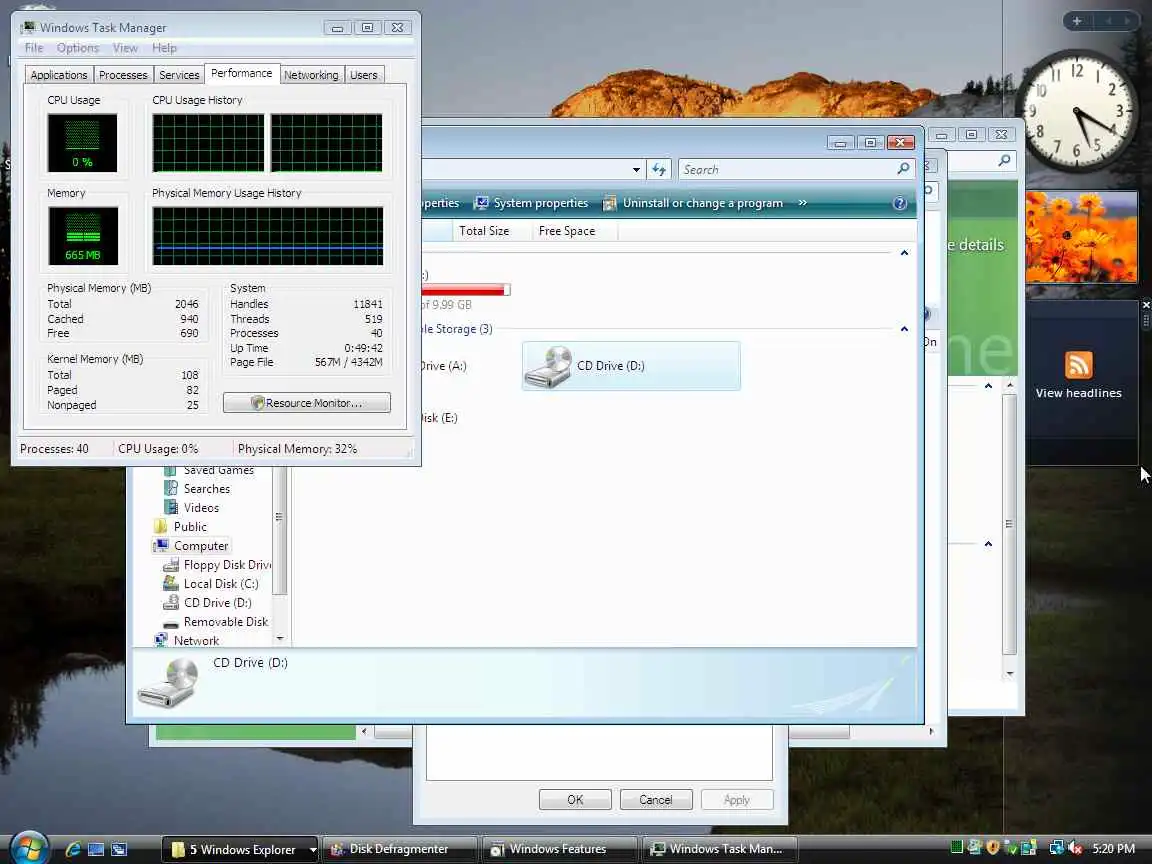Open Explorer's blue help question mark
This screenshot has width=1152, height=864.
pos(899,204)
